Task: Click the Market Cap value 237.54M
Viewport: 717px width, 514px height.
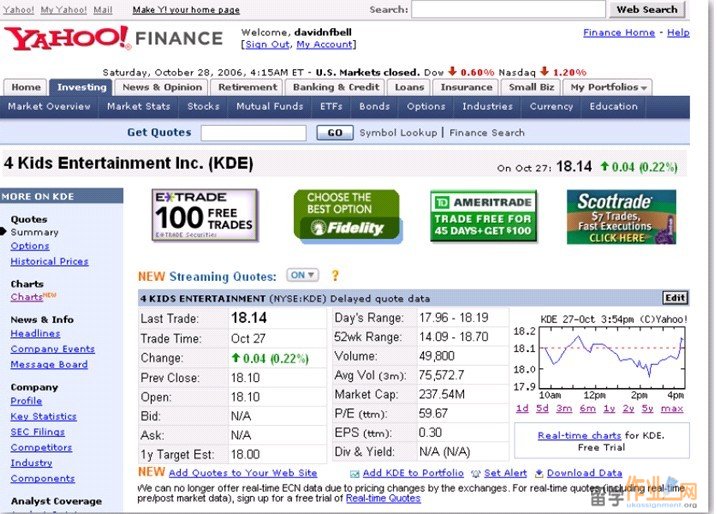Action: (441, 394)
